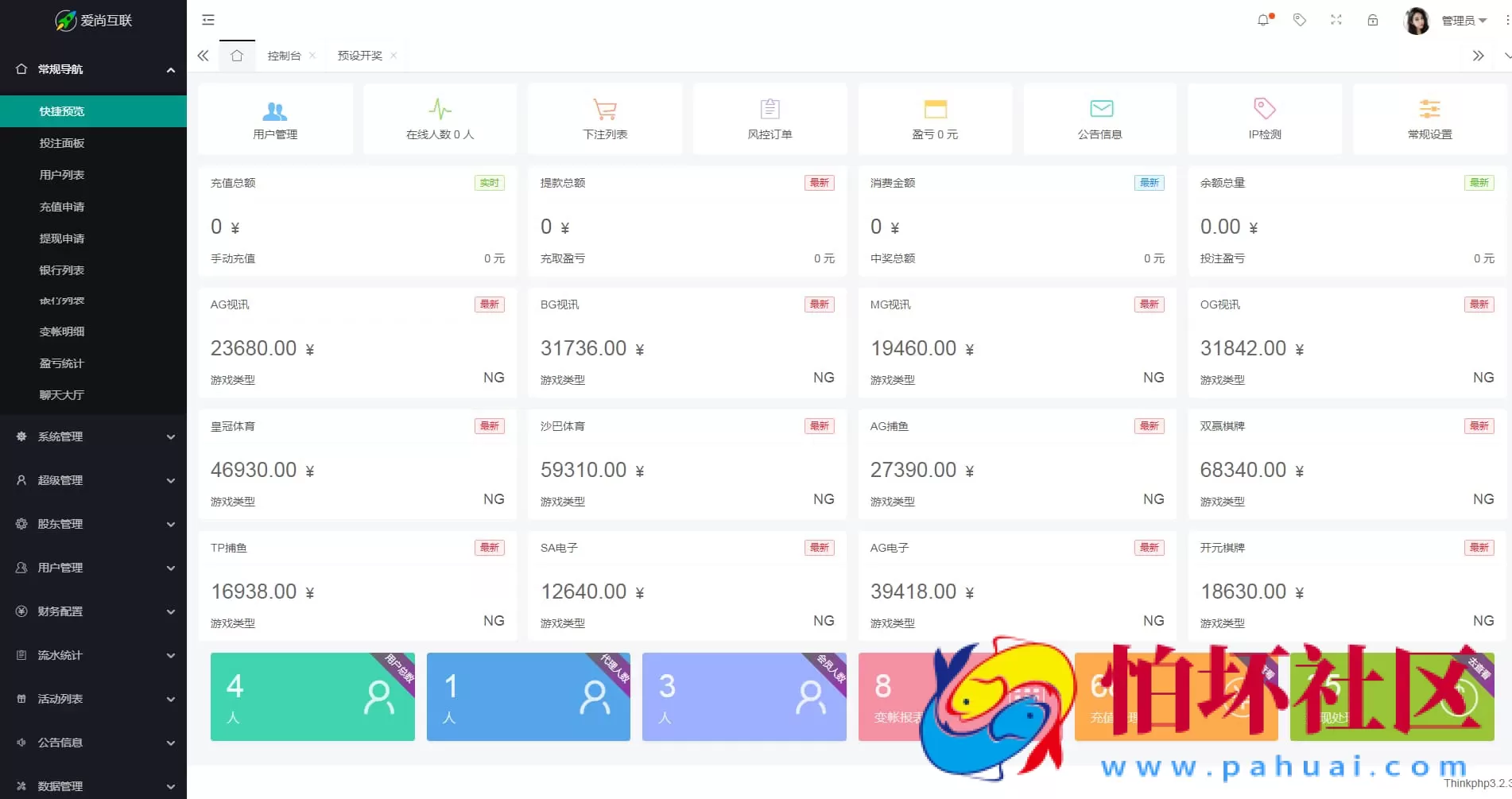
Task: Open IP检测 via the tag icon
Action: (x=1264, y=109)
